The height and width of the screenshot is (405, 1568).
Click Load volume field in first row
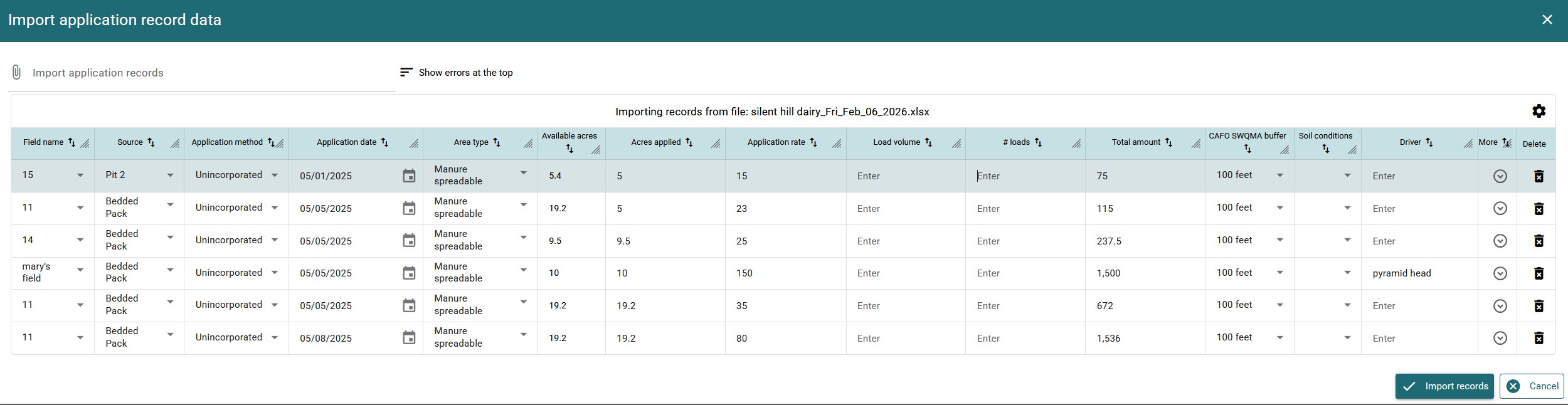(905, 176)
